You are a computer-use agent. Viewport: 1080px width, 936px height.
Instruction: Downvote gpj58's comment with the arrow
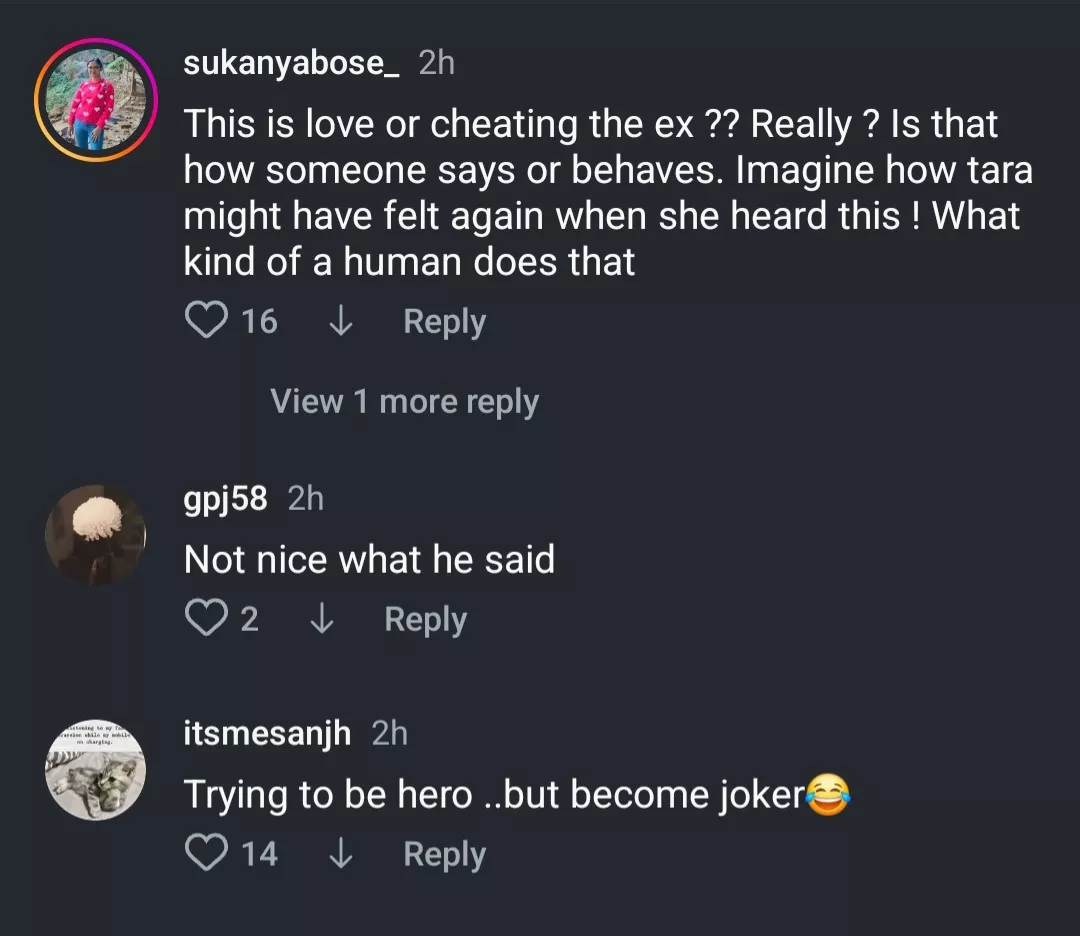[322, 619]
